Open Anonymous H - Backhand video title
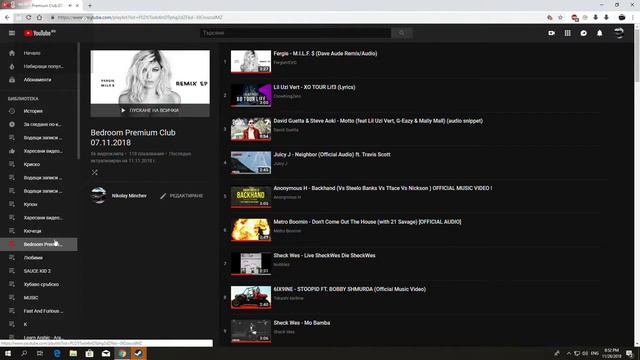The height and width of the screenshot is (360, 640). tap(383, 188)
